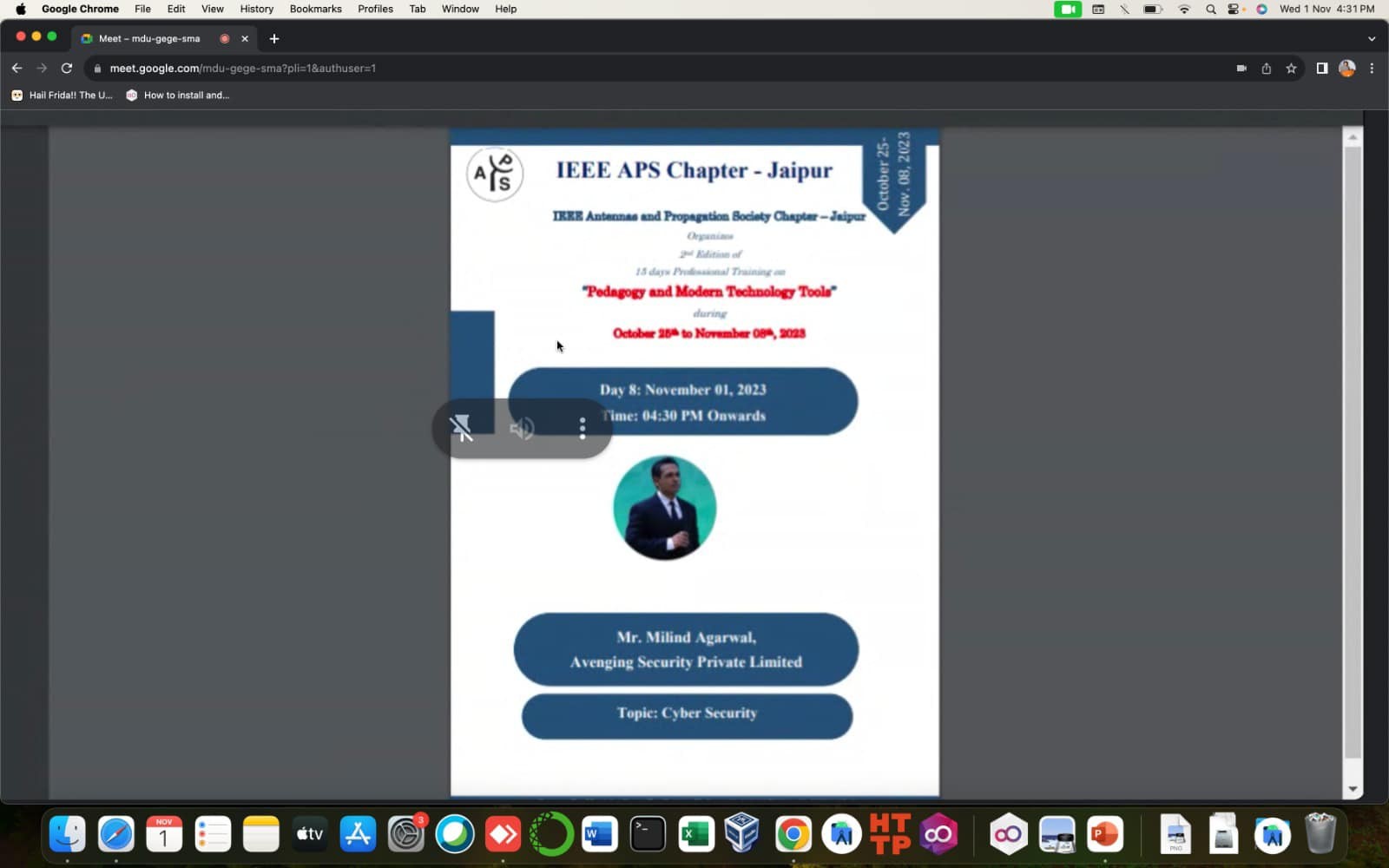Click the battery status icon
1389x868 pixels.
1153,9
